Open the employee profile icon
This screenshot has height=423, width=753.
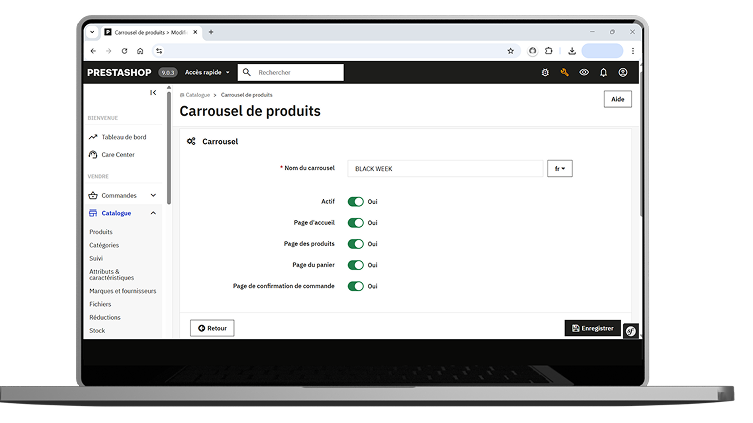pyautogui.click(x=623, y=73)
